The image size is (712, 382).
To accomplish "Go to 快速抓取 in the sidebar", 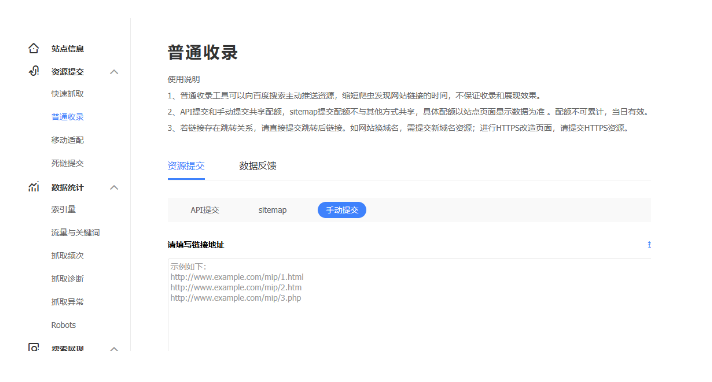I will (x=67, y=94).
